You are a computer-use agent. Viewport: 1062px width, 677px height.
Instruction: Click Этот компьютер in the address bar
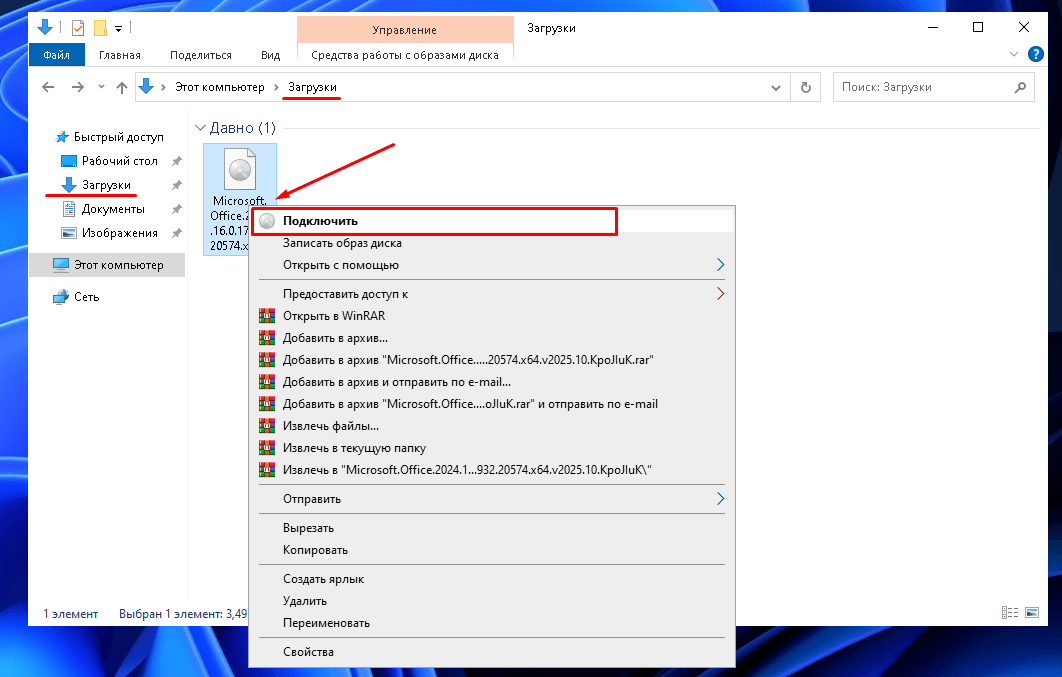pos(219,87)
